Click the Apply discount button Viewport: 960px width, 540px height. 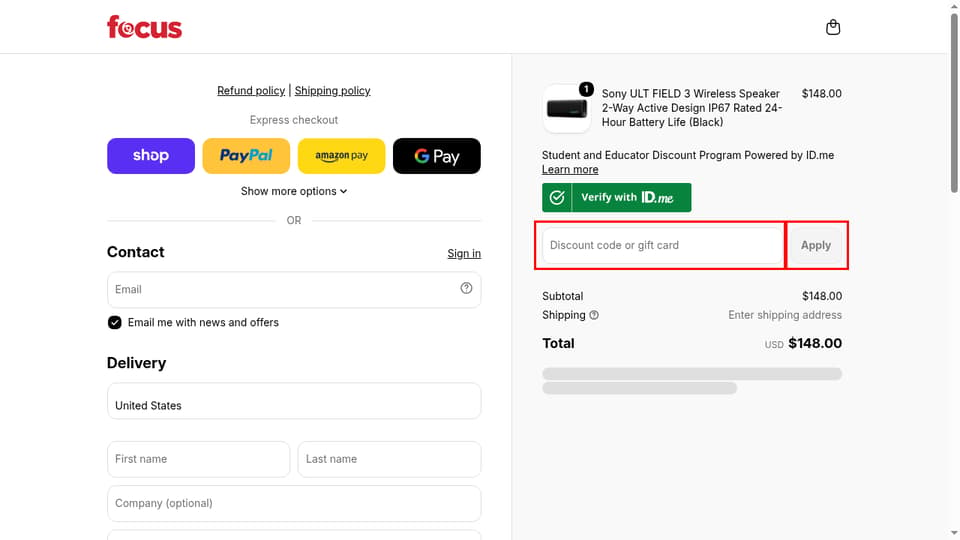coord(816,245)
